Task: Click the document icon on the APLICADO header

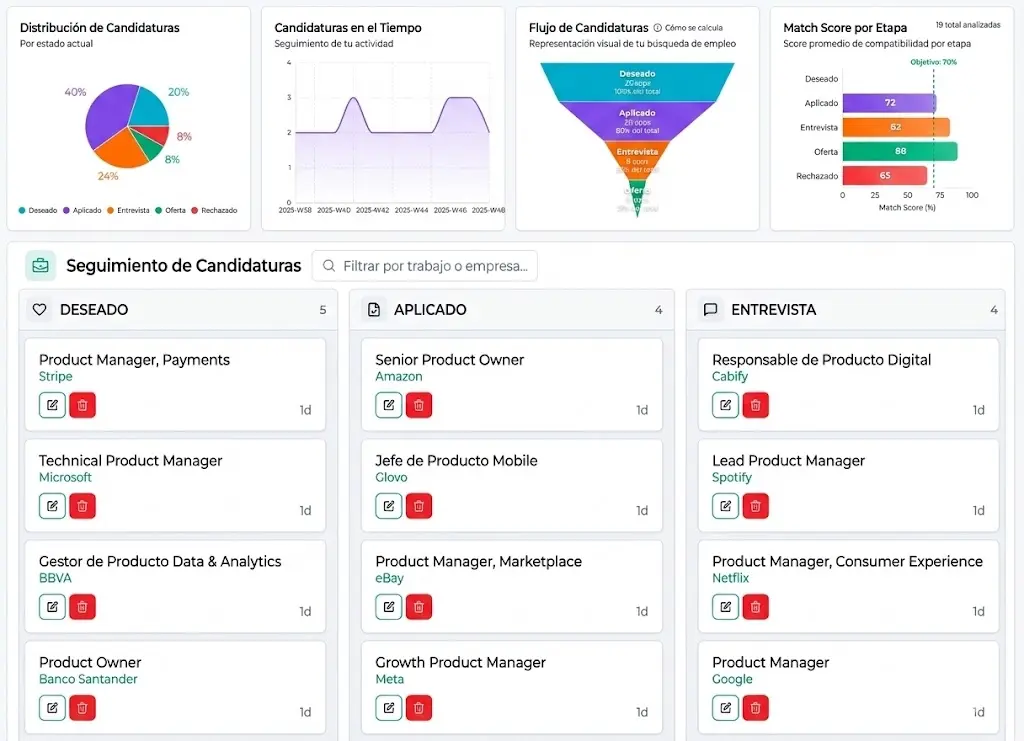Action: [375, 309]
